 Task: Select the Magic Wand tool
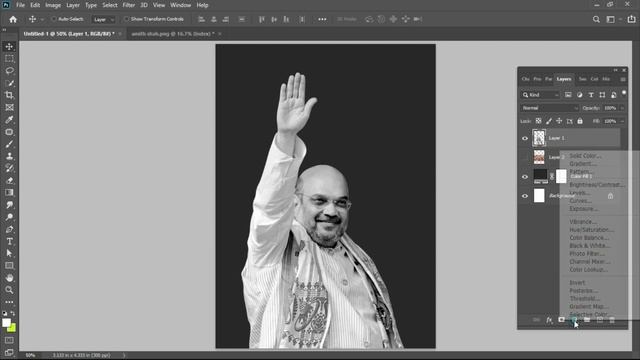9,83
